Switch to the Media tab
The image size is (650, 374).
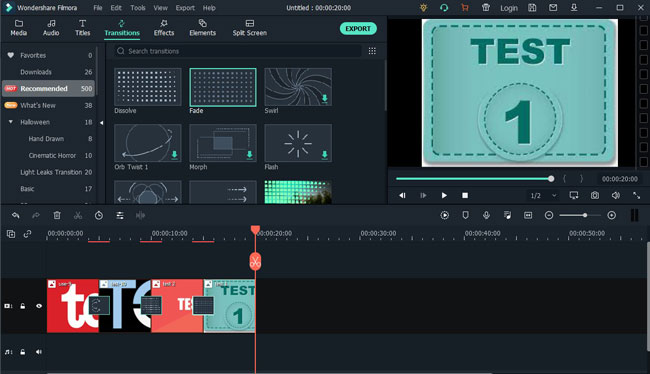pos(19,28)
